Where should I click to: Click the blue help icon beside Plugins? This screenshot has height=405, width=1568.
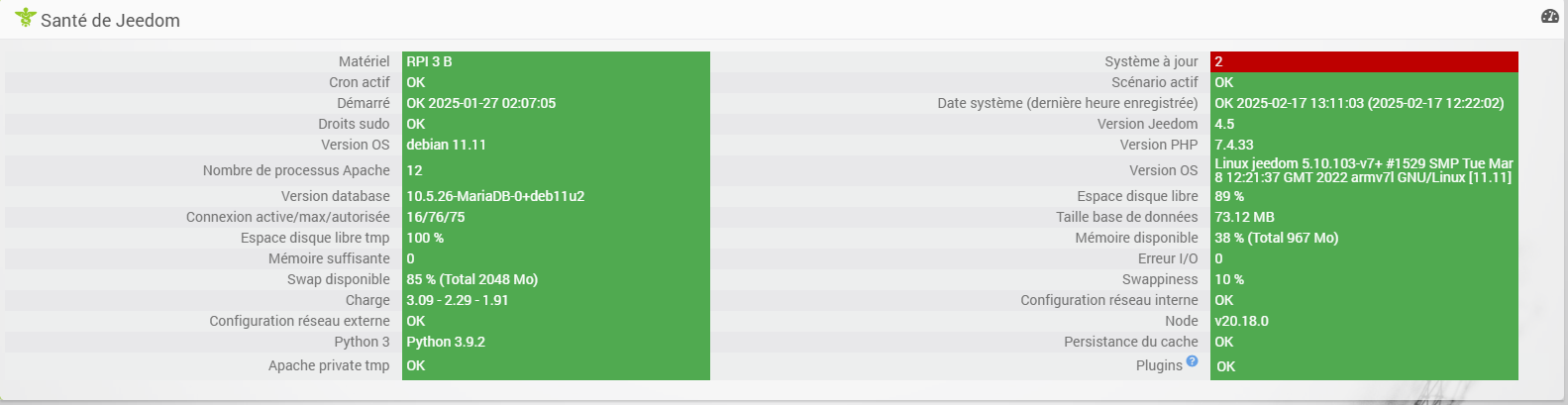point(1192,360)
